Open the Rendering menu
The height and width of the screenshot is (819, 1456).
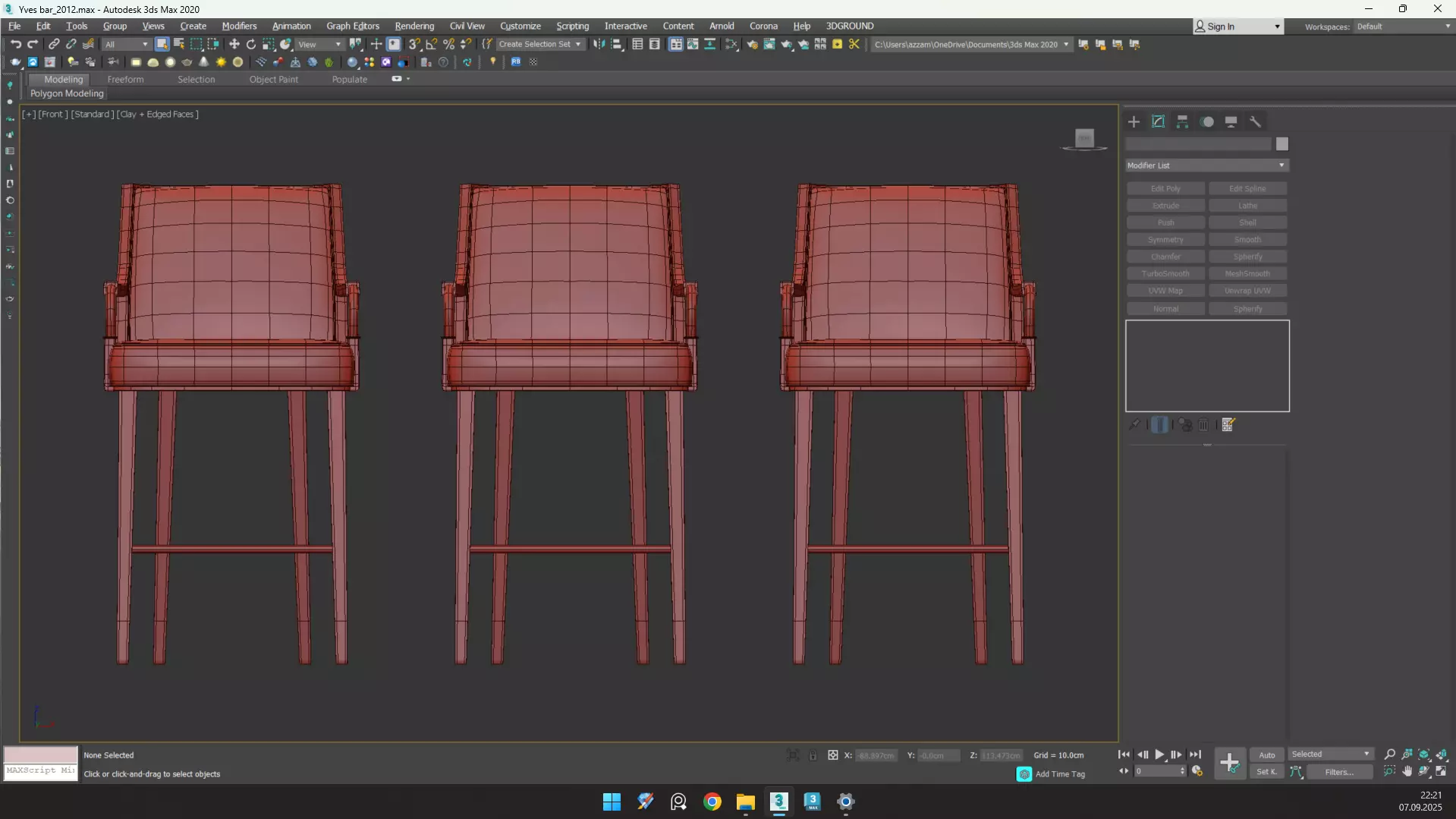click(x=414, y=27)
